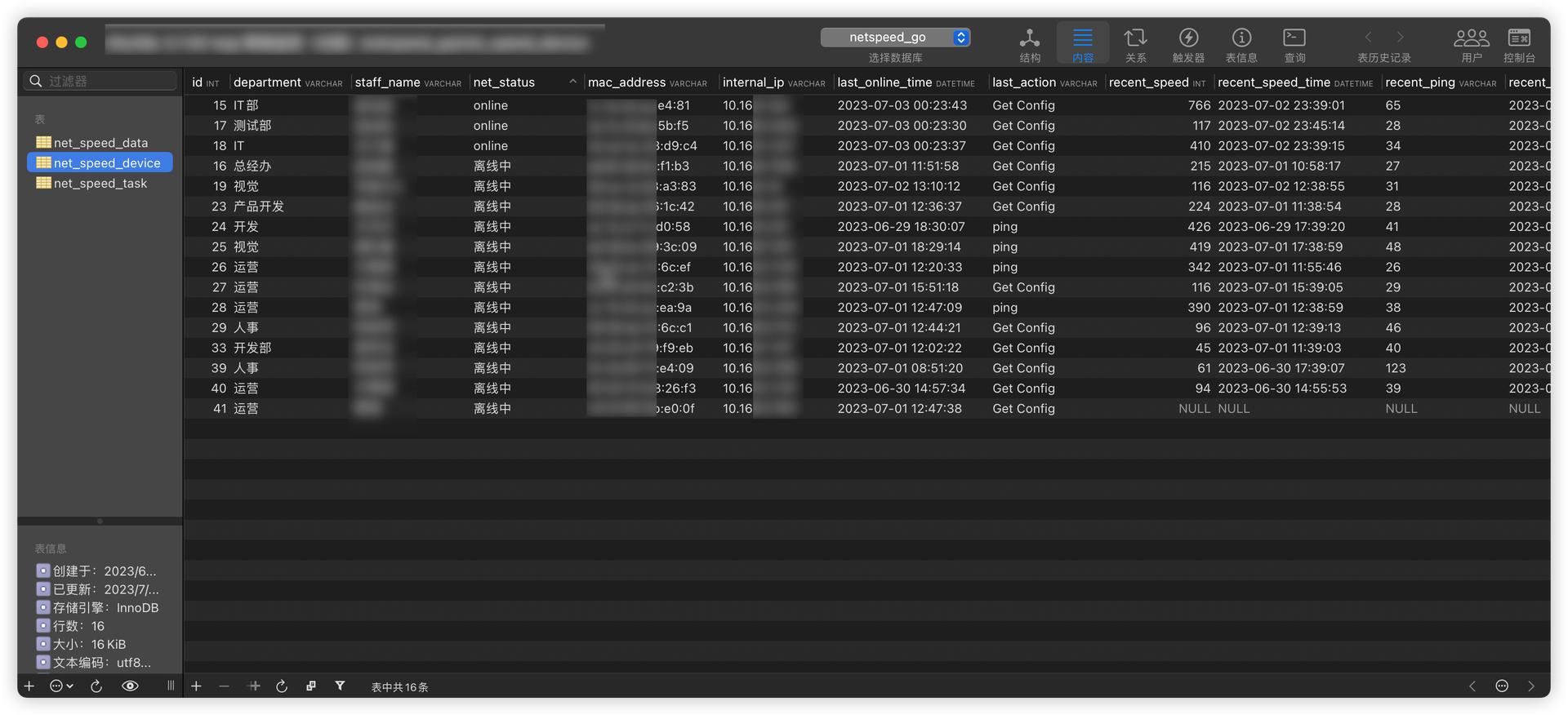Open the 查询 (Query) editor
1568x715 pixels.
(x=1294, y=44)
